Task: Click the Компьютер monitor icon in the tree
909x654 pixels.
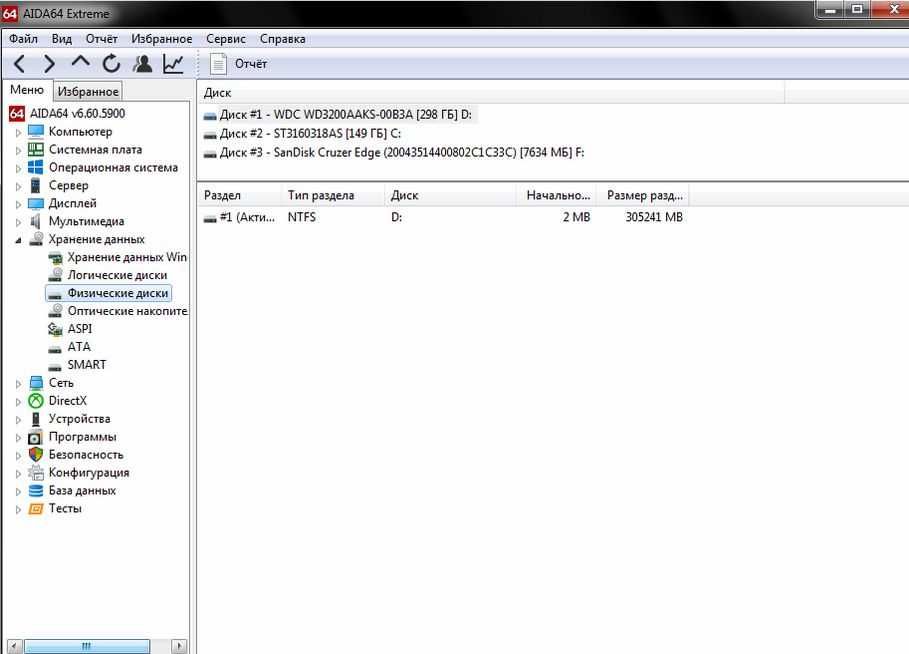Action: pyautogui.click(x=36, y=132)
